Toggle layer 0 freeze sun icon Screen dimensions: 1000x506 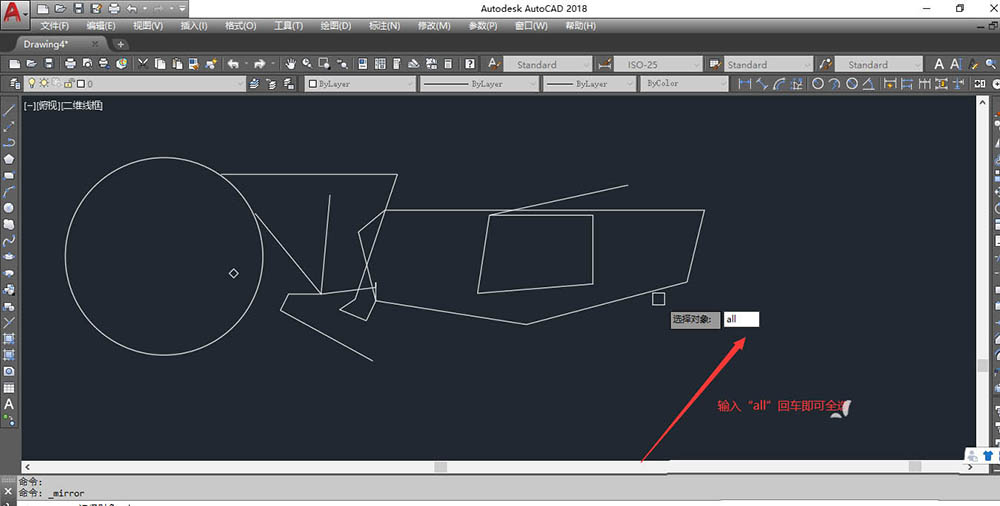[44, 84]
